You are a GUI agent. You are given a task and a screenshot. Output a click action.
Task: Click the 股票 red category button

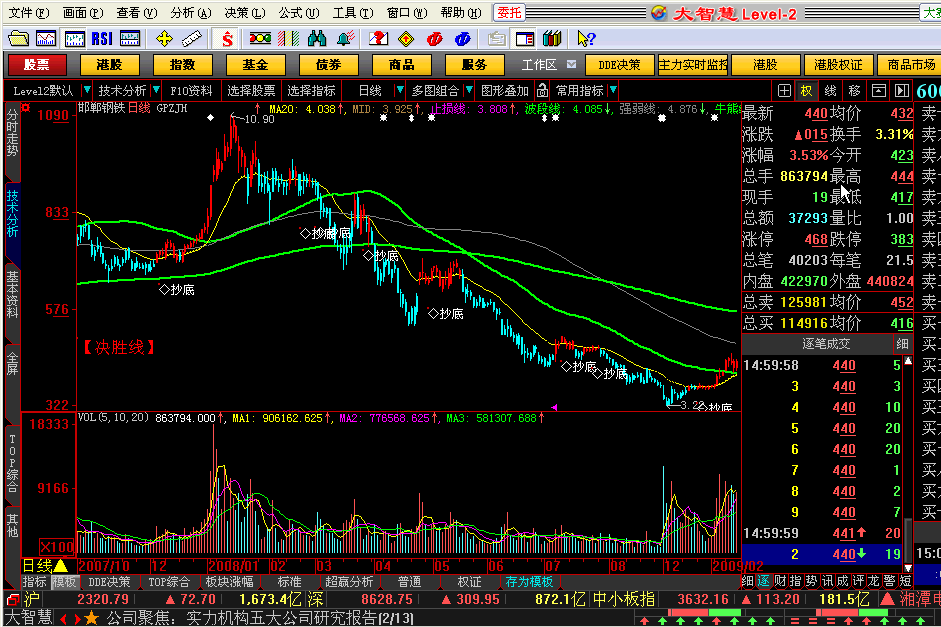tap(36, 64)
